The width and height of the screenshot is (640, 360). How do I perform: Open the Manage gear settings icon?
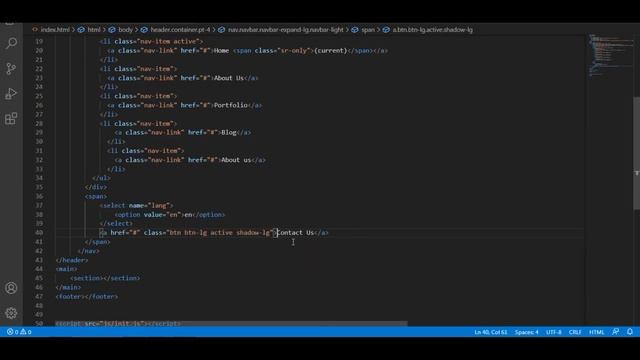coord(11,313)
